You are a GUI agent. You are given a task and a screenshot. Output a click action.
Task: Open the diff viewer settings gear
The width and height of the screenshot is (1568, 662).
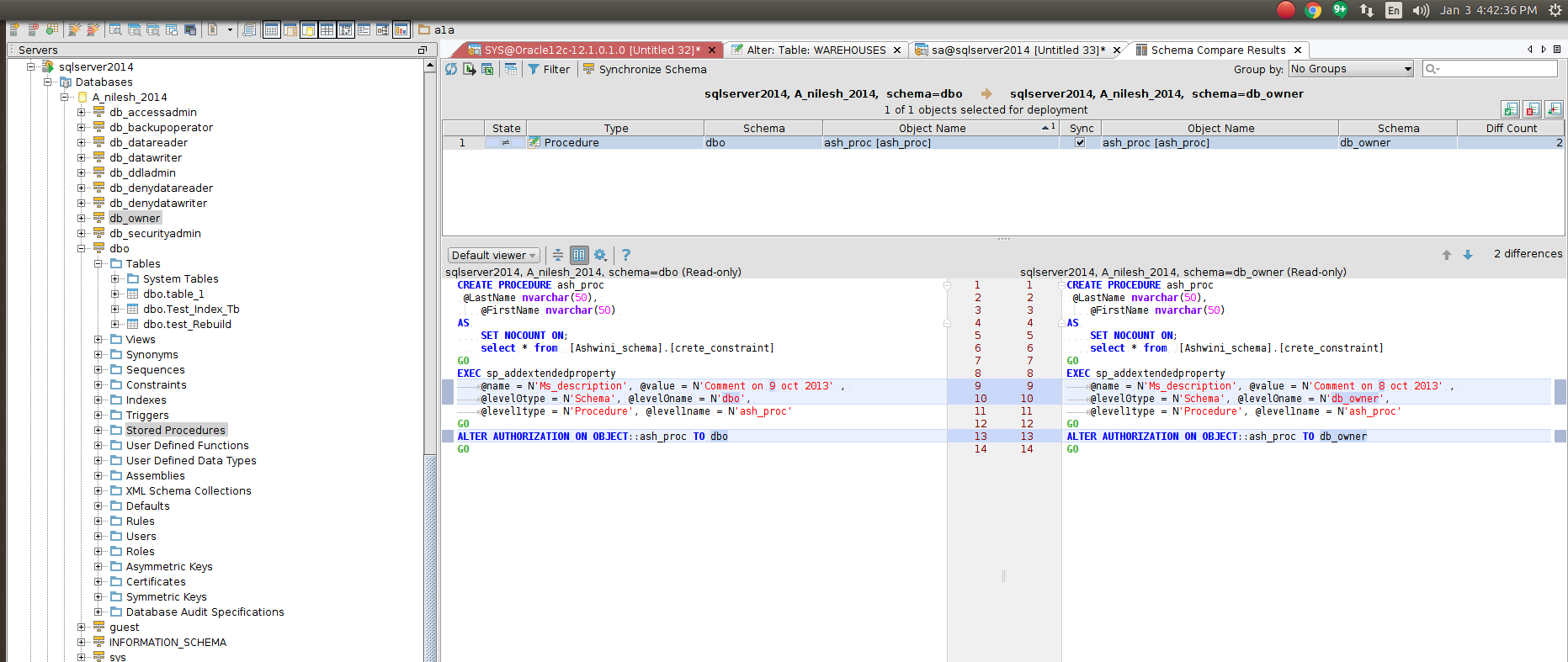[600, 255]
